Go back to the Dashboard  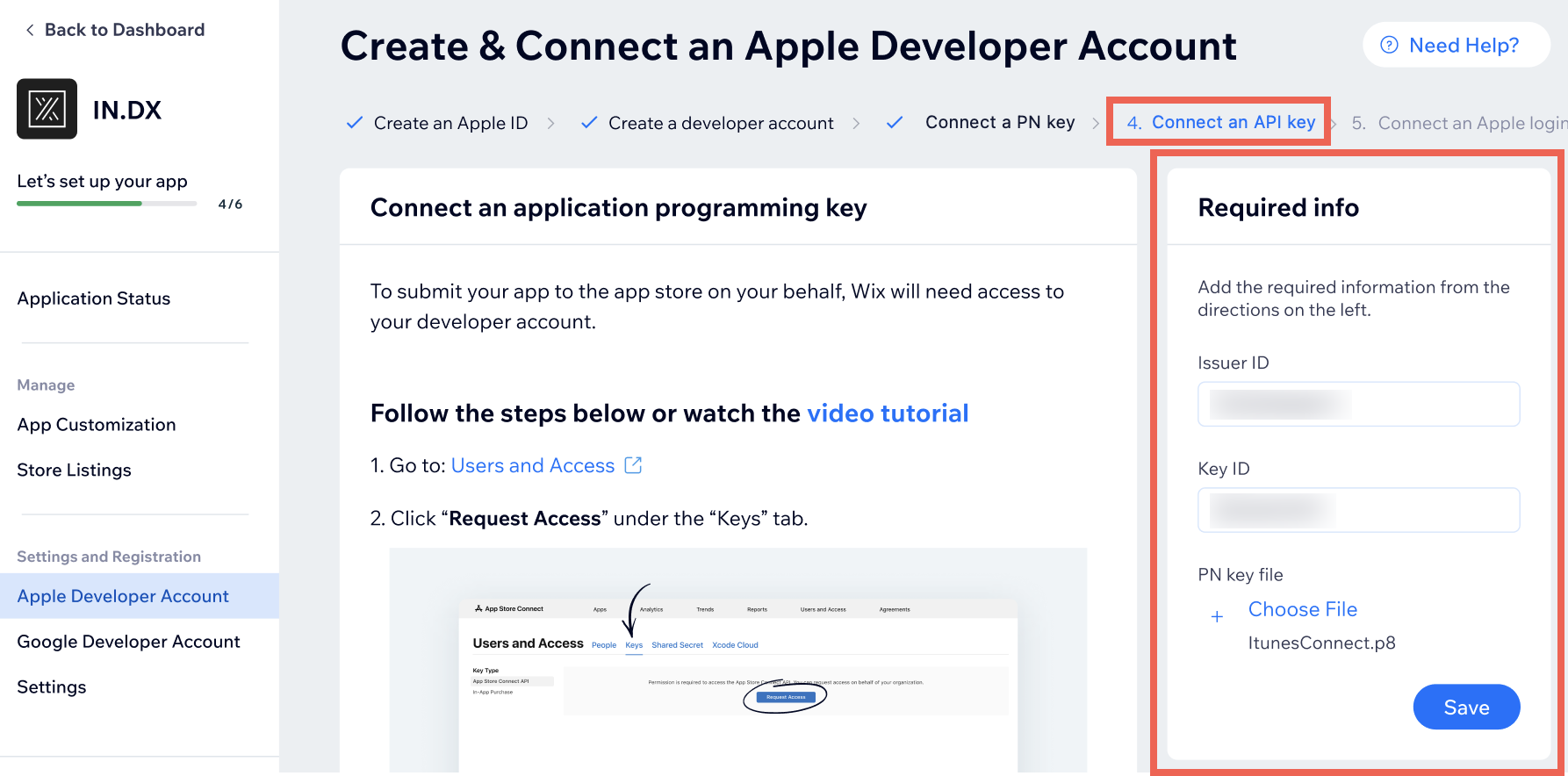(124, 30)
